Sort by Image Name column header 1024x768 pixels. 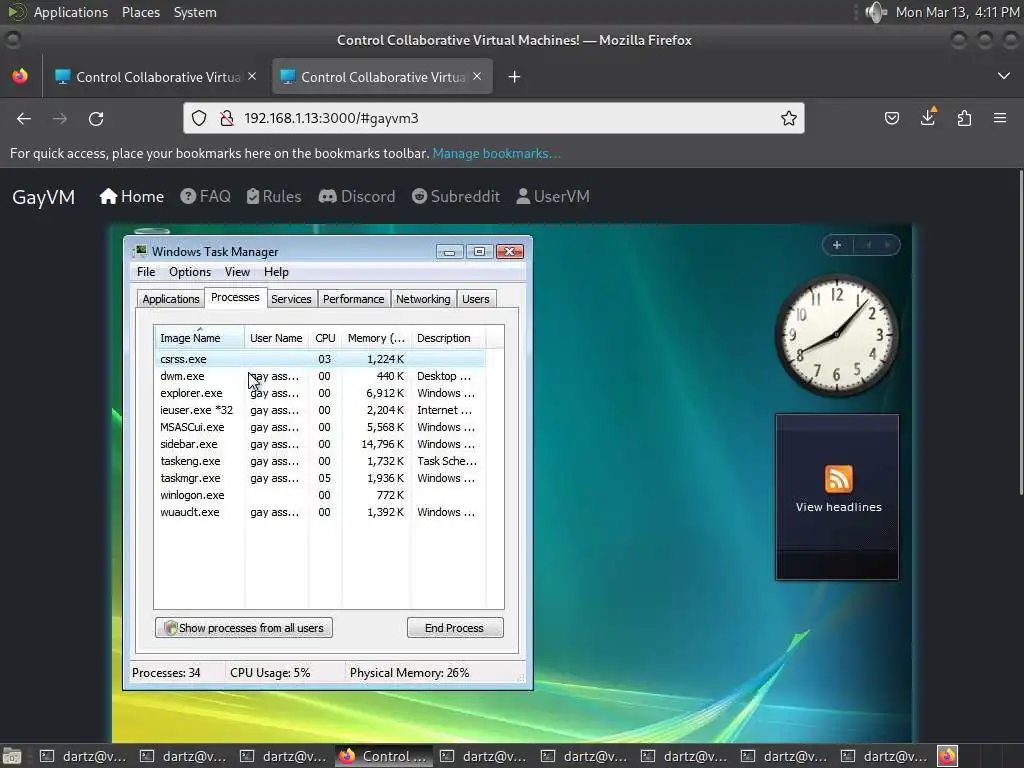(x=199, y=338)
